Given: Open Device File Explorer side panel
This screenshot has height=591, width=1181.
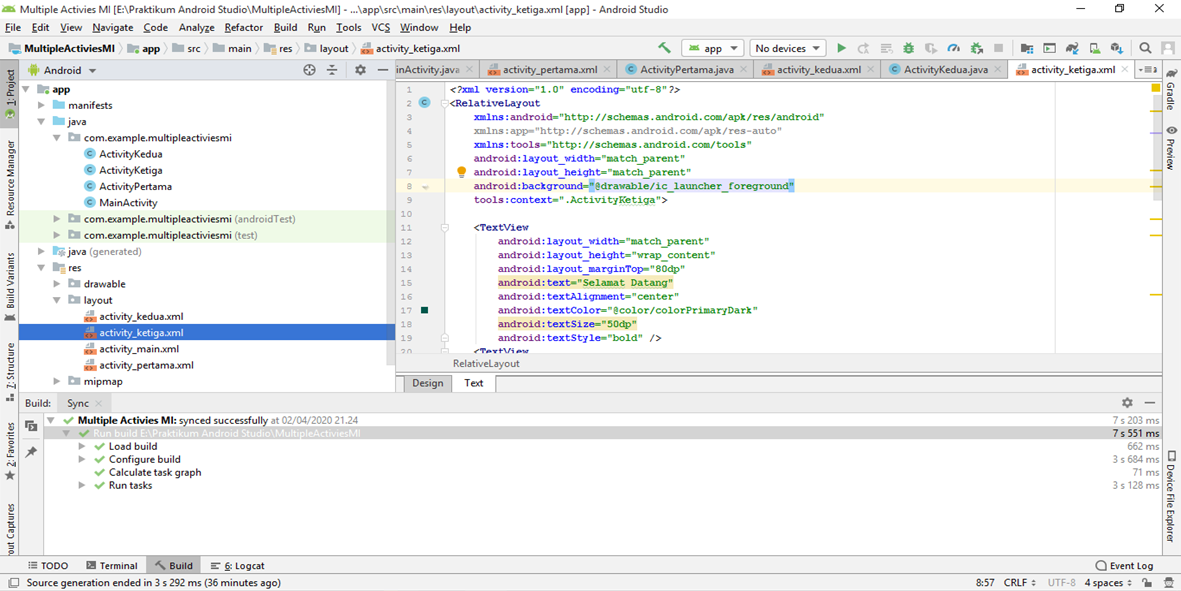Looking at the screenshot, I should click(x=1171, y=497).
